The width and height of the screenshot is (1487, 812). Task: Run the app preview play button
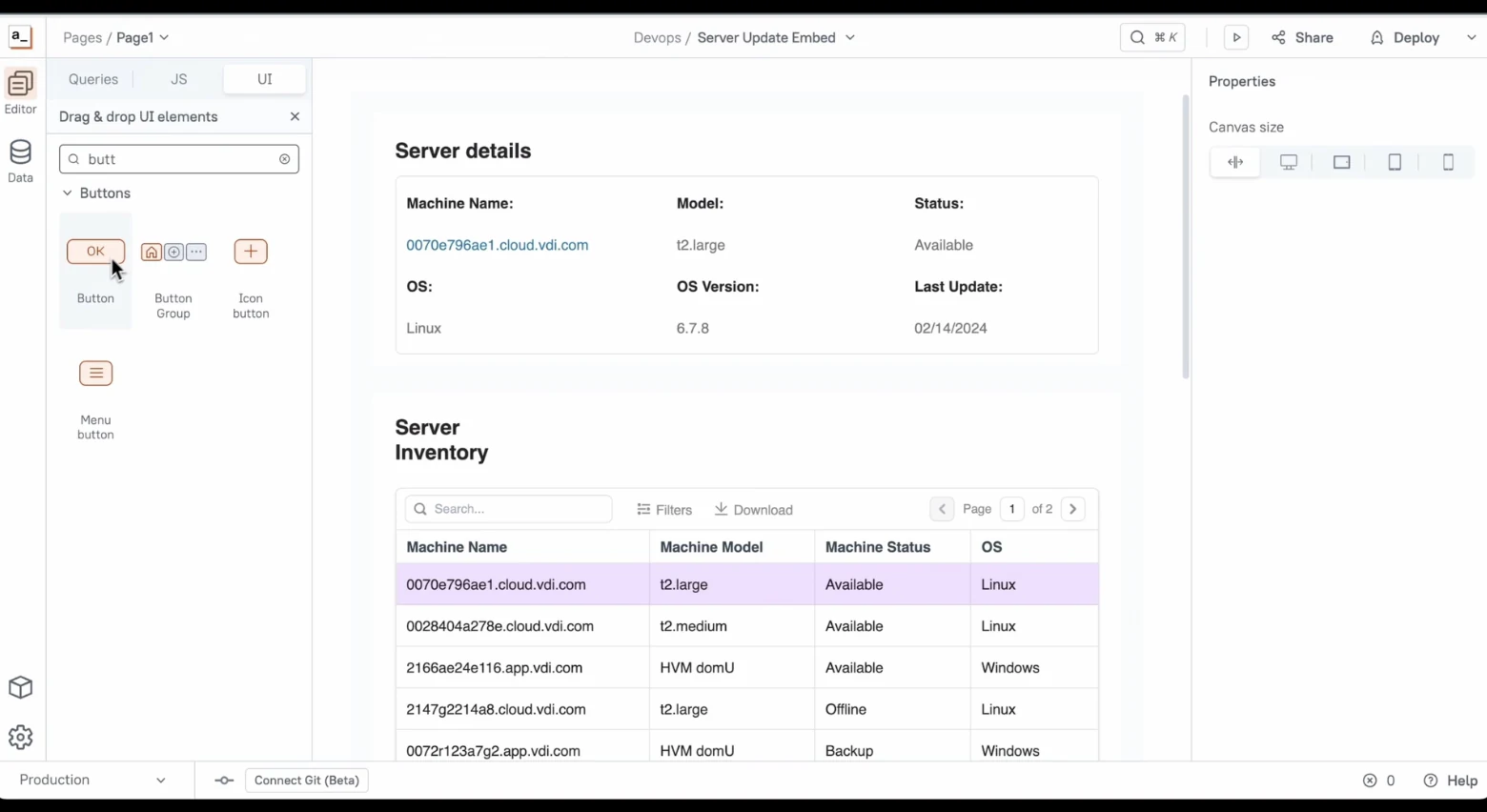(x=1236, y=37)
